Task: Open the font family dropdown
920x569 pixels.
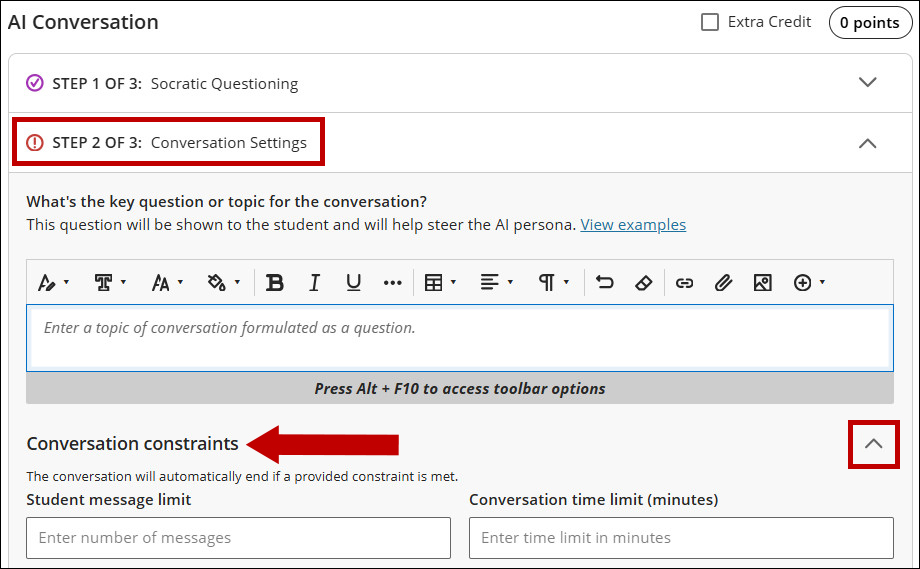Action: (x=109, y=283)
